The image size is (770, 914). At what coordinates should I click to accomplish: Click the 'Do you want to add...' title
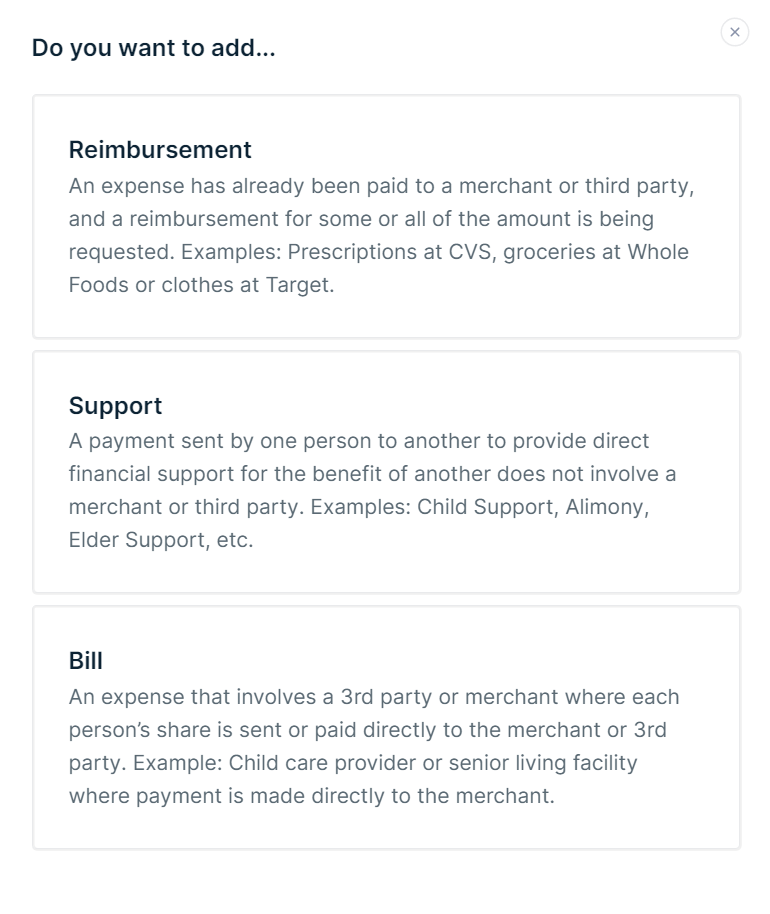click(x=154, y=48)
